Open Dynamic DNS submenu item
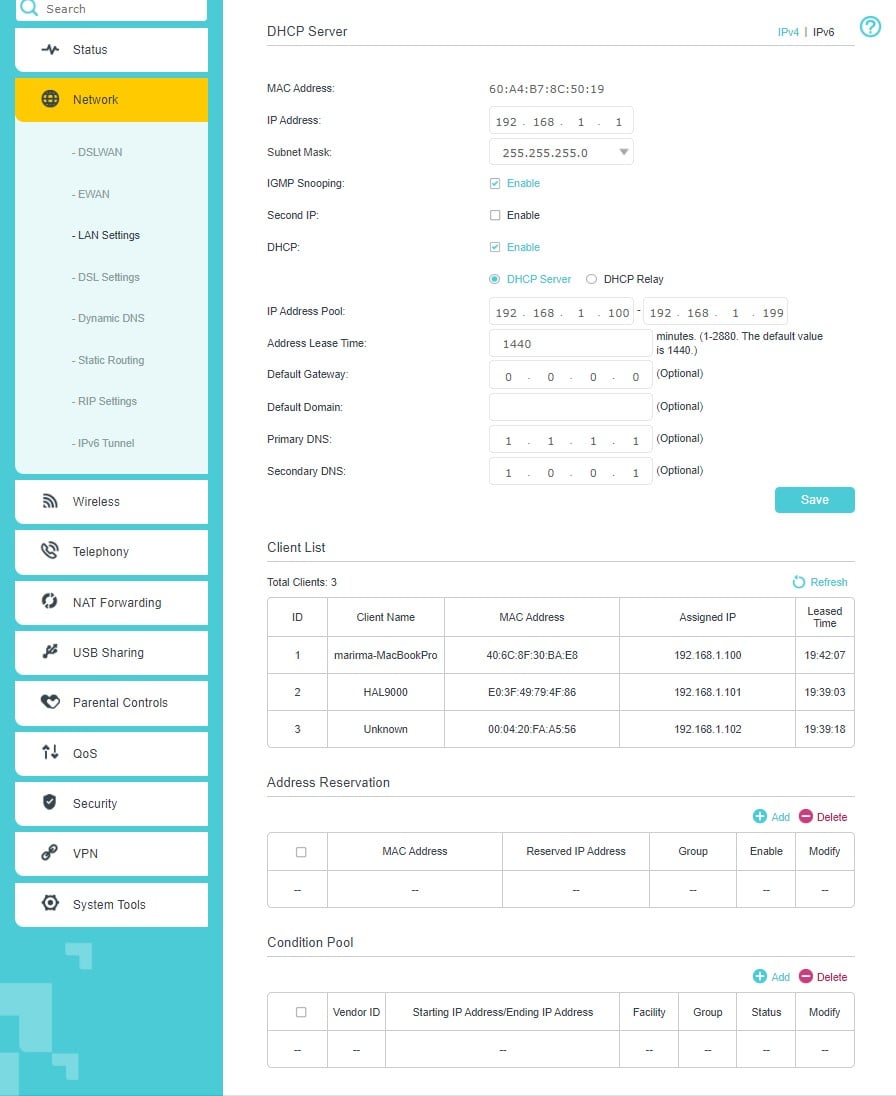 pos(108,319)
